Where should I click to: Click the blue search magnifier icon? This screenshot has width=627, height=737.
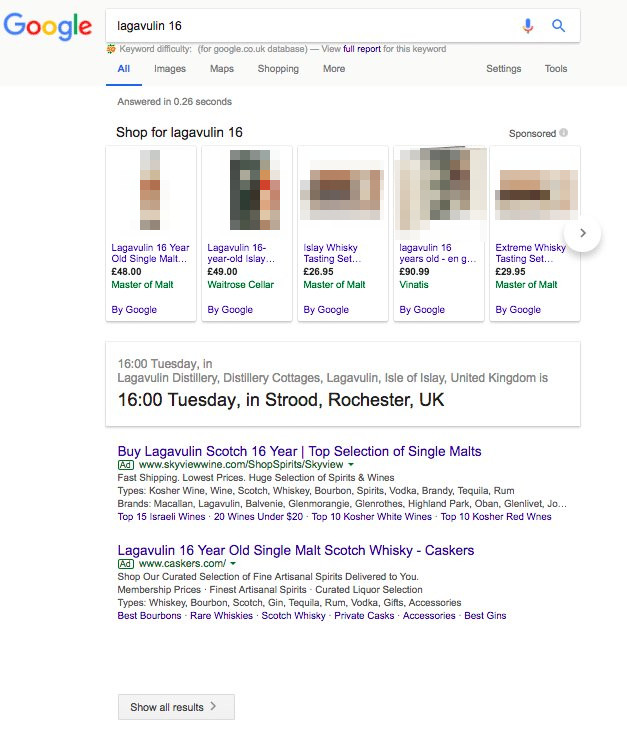pyautogui.click(x=558, y=25)
